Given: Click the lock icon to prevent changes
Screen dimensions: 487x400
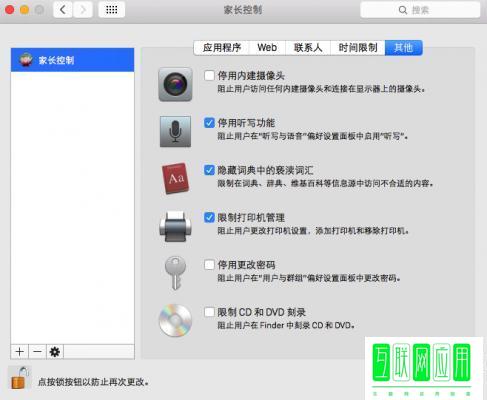Looking at the screenshot, I should pos(19,378).
